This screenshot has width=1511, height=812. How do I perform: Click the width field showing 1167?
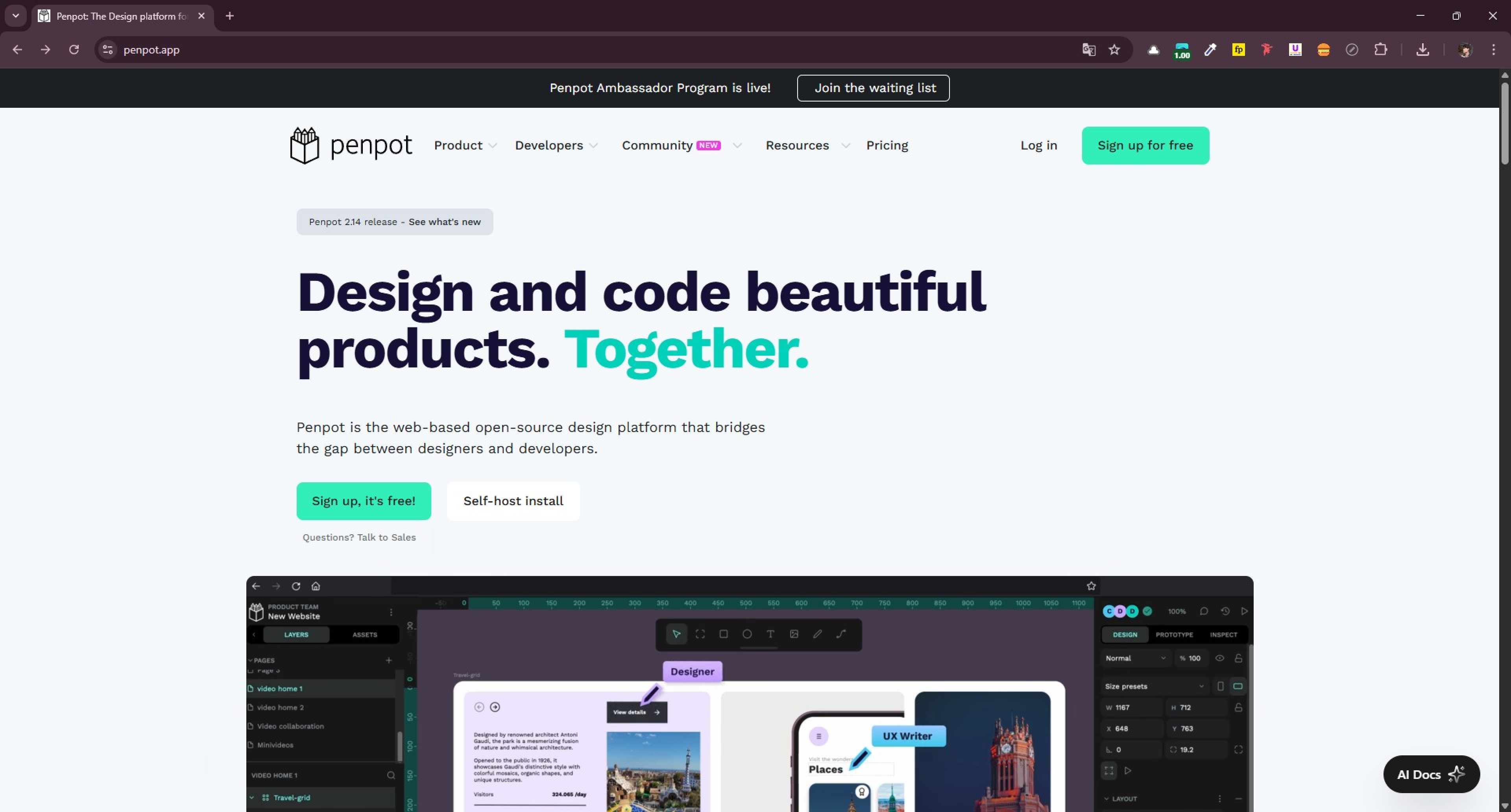1132,707
